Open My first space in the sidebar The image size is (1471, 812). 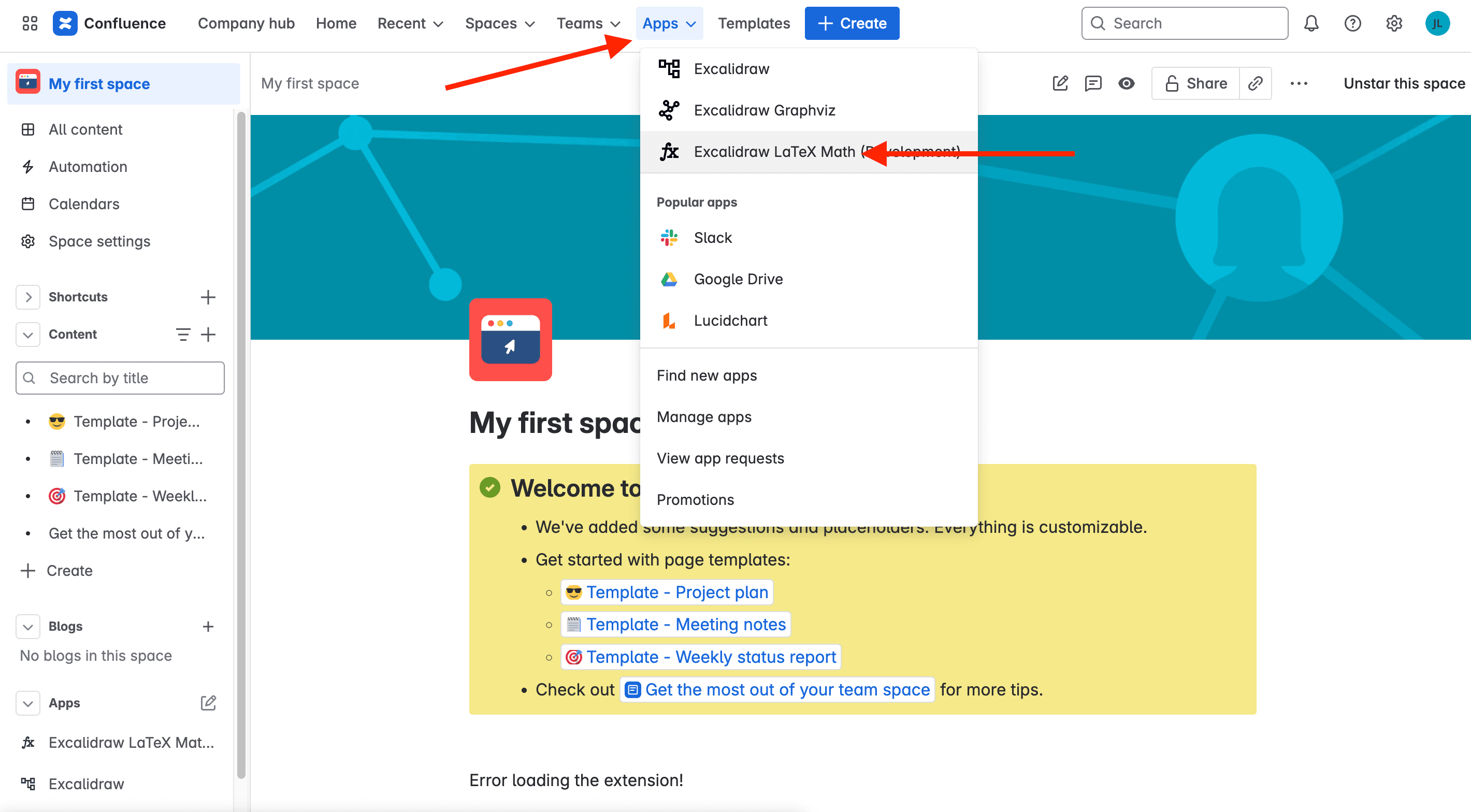tap(124, 84)
